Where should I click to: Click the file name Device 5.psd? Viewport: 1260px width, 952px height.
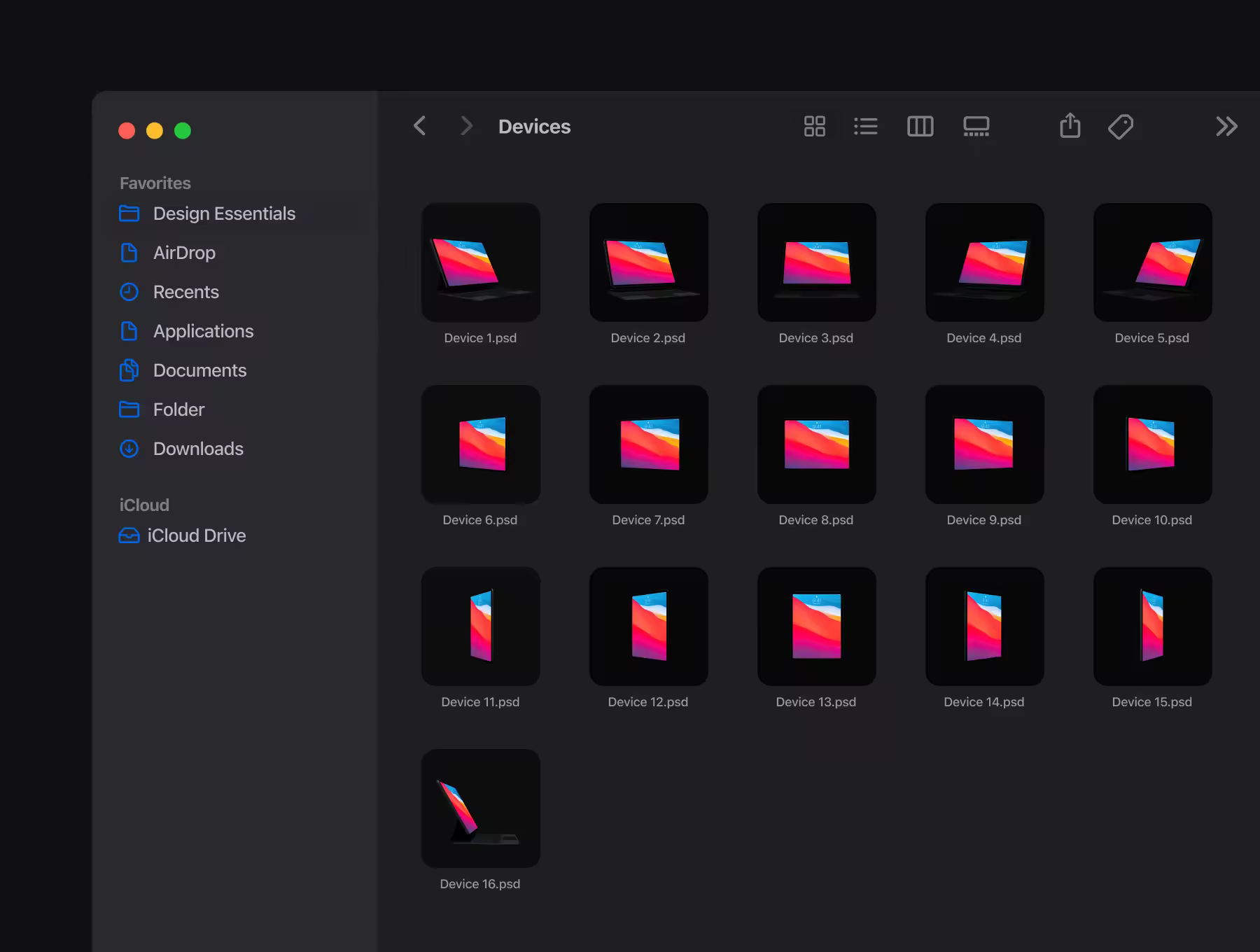point(1152,338)
